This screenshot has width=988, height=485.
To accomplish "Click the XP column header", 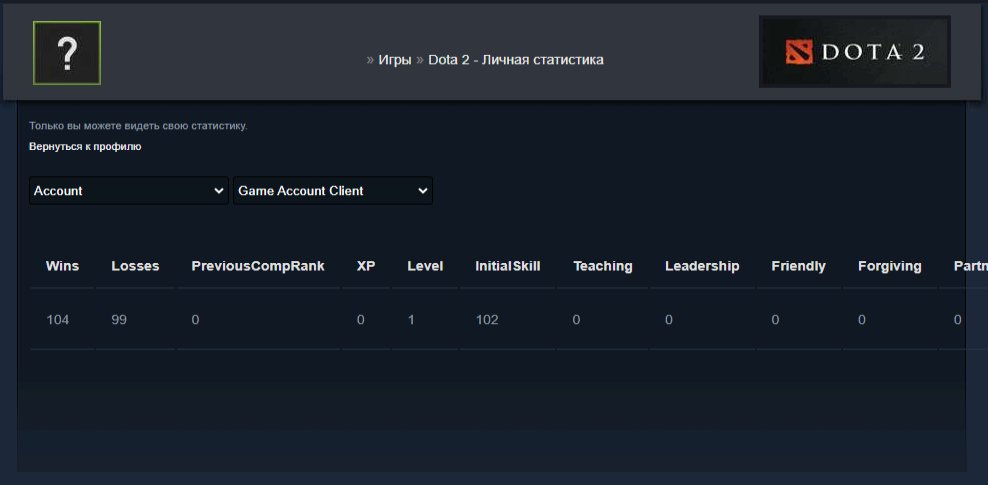I will point(366,266).
